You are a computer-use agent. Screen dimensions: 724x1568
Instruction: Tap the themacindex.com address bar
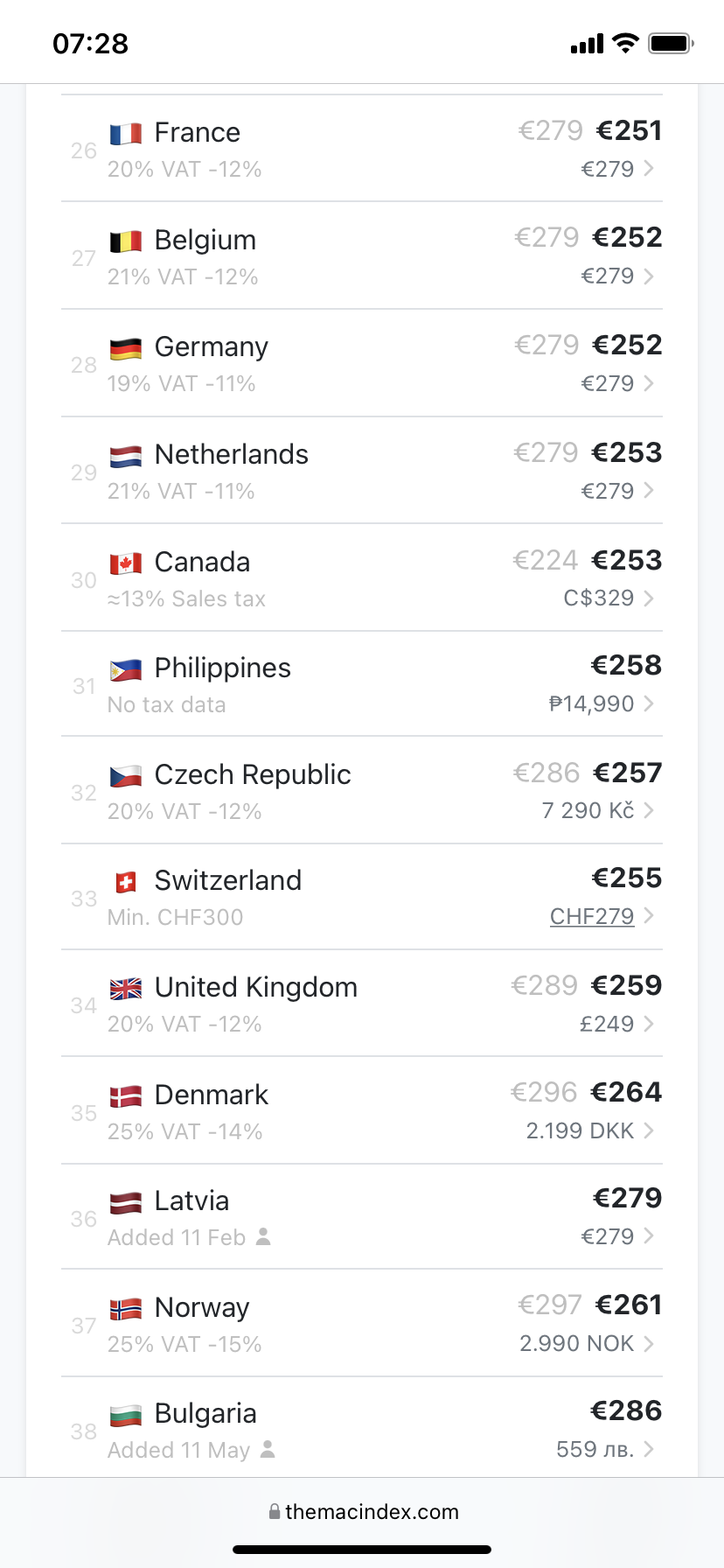point(362,1512)
